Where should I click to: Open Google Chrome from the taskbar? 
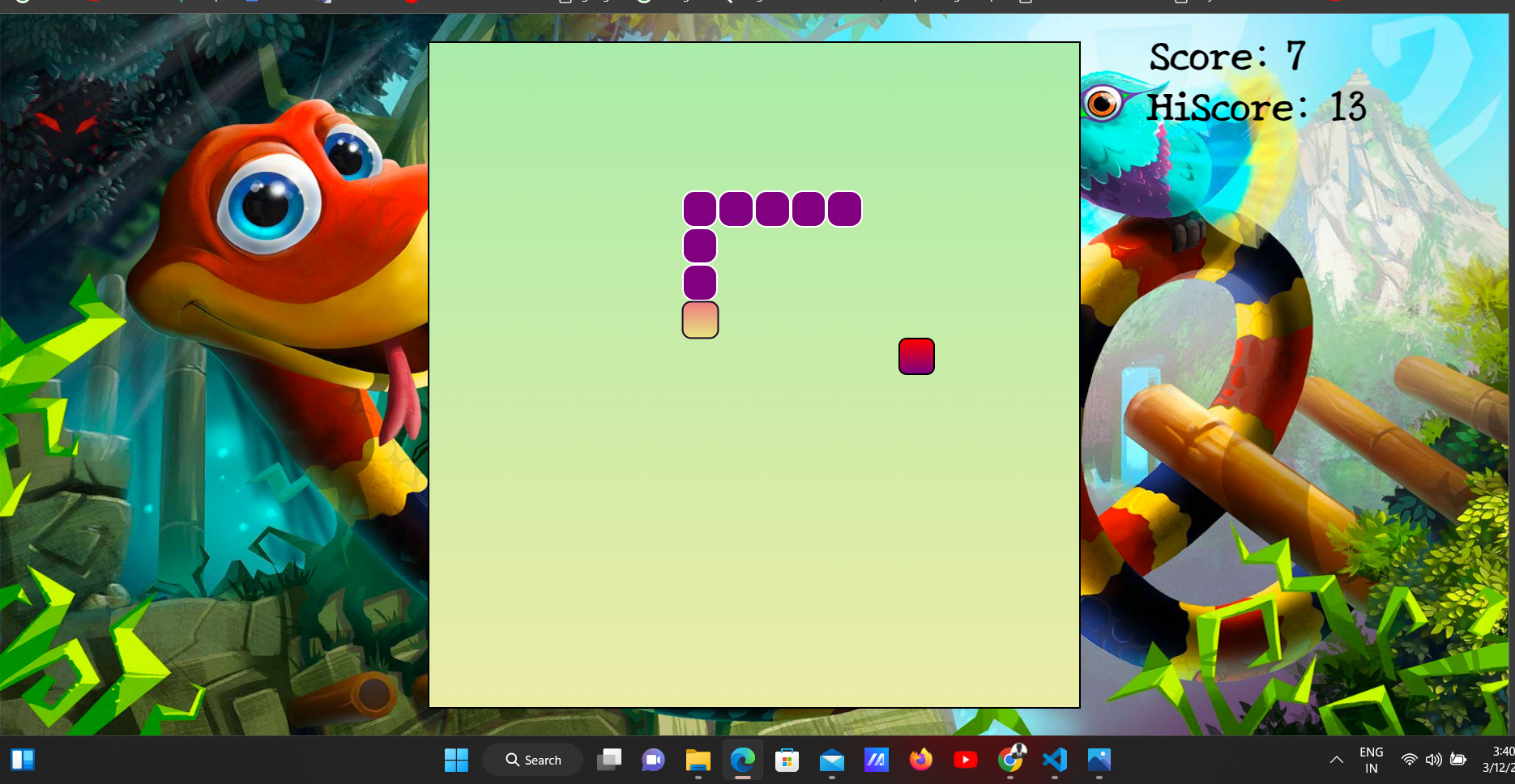point(1009,760)
